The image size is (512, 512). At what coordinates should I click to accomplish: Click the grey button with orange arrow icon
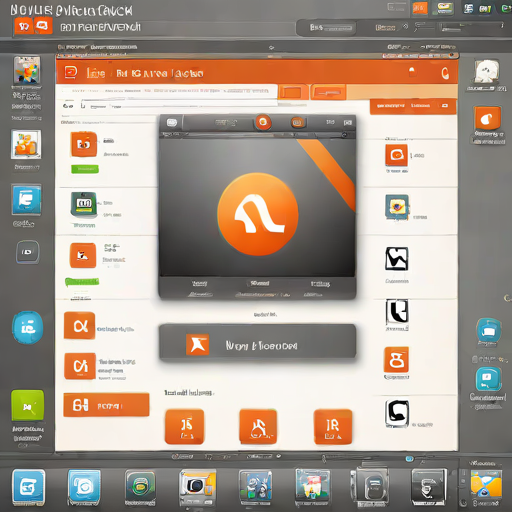pos(257,343)
